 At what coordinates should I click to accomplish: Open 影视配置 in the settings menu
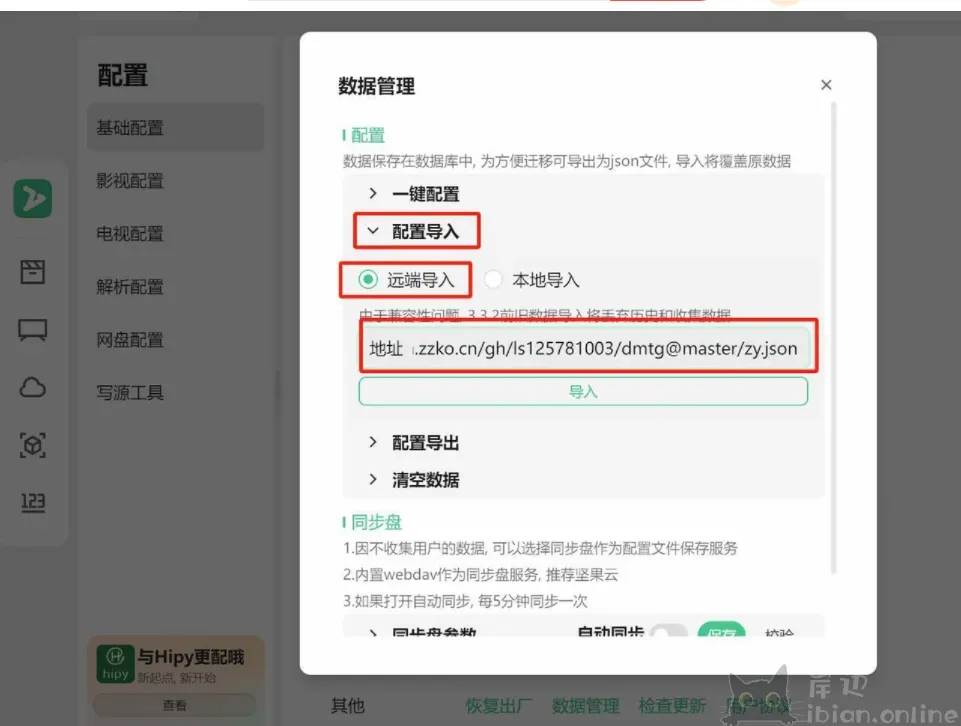click(130, 181)
